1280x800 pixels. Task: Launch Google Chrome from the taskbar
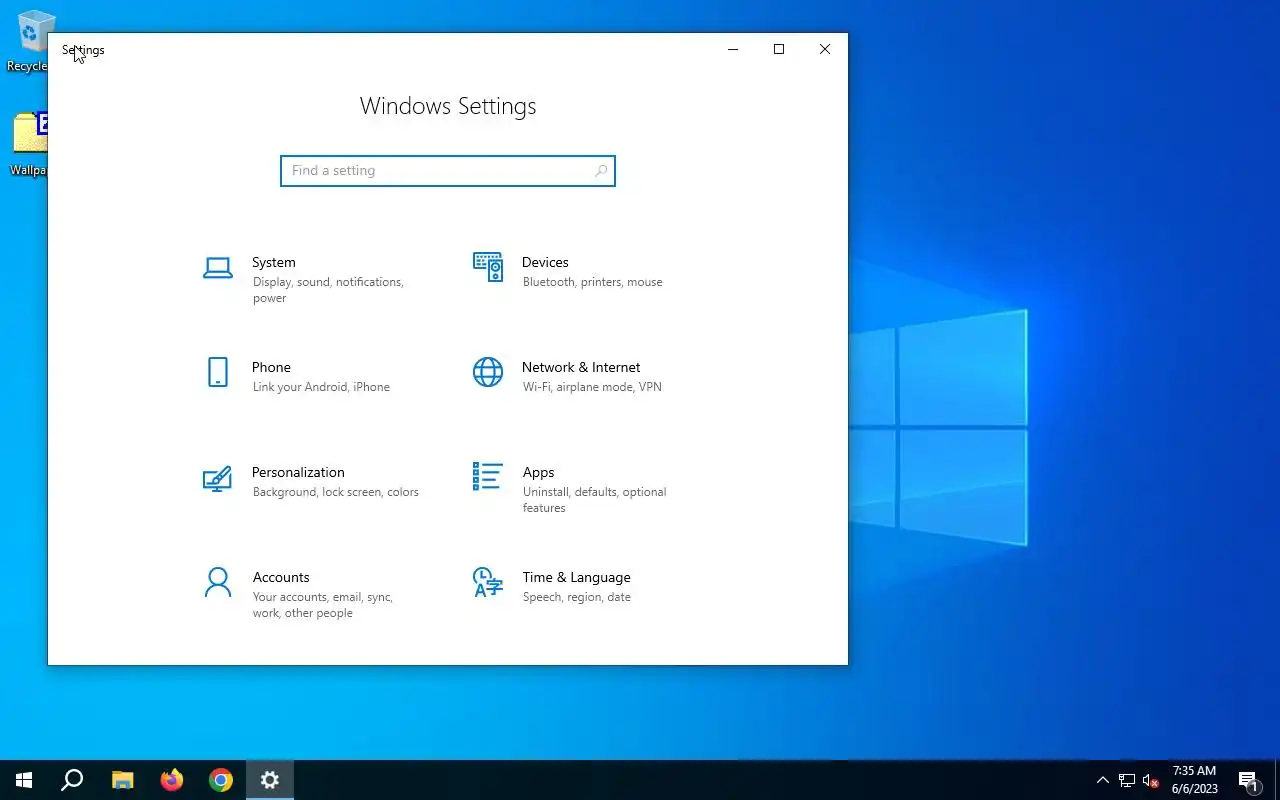(x=221, y=780)
